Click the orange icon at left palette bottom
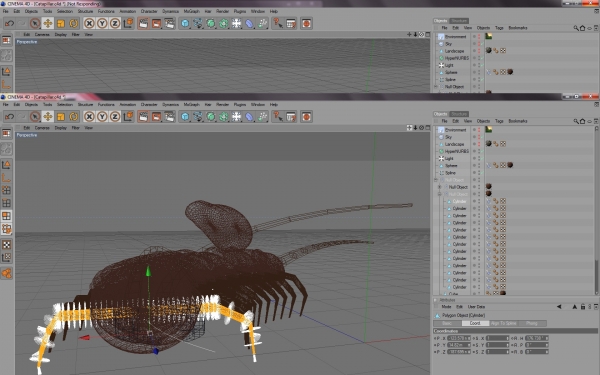 (x=7, y=273)
